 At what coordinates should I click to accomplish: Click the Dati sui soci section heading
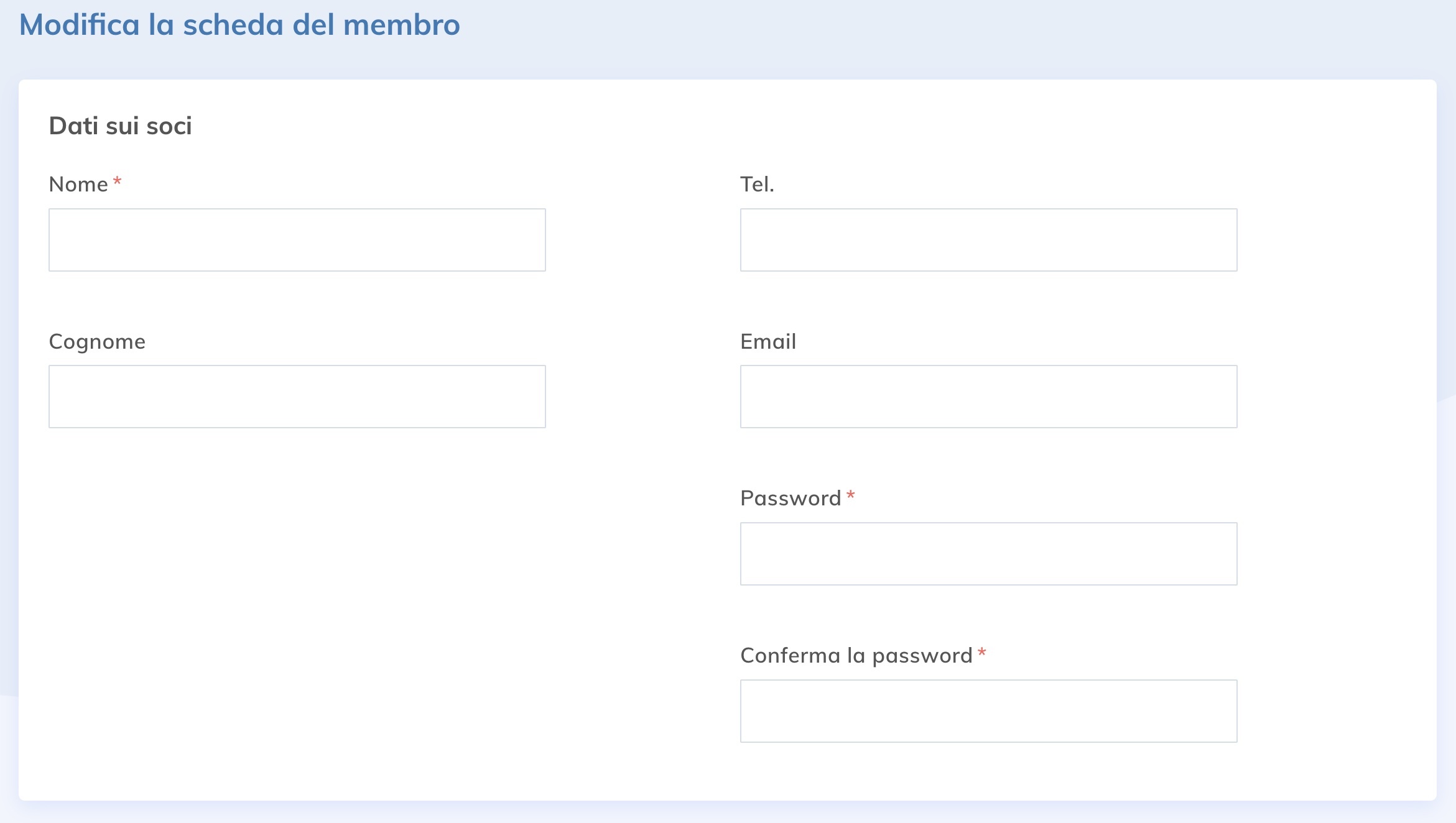(121, 126)
